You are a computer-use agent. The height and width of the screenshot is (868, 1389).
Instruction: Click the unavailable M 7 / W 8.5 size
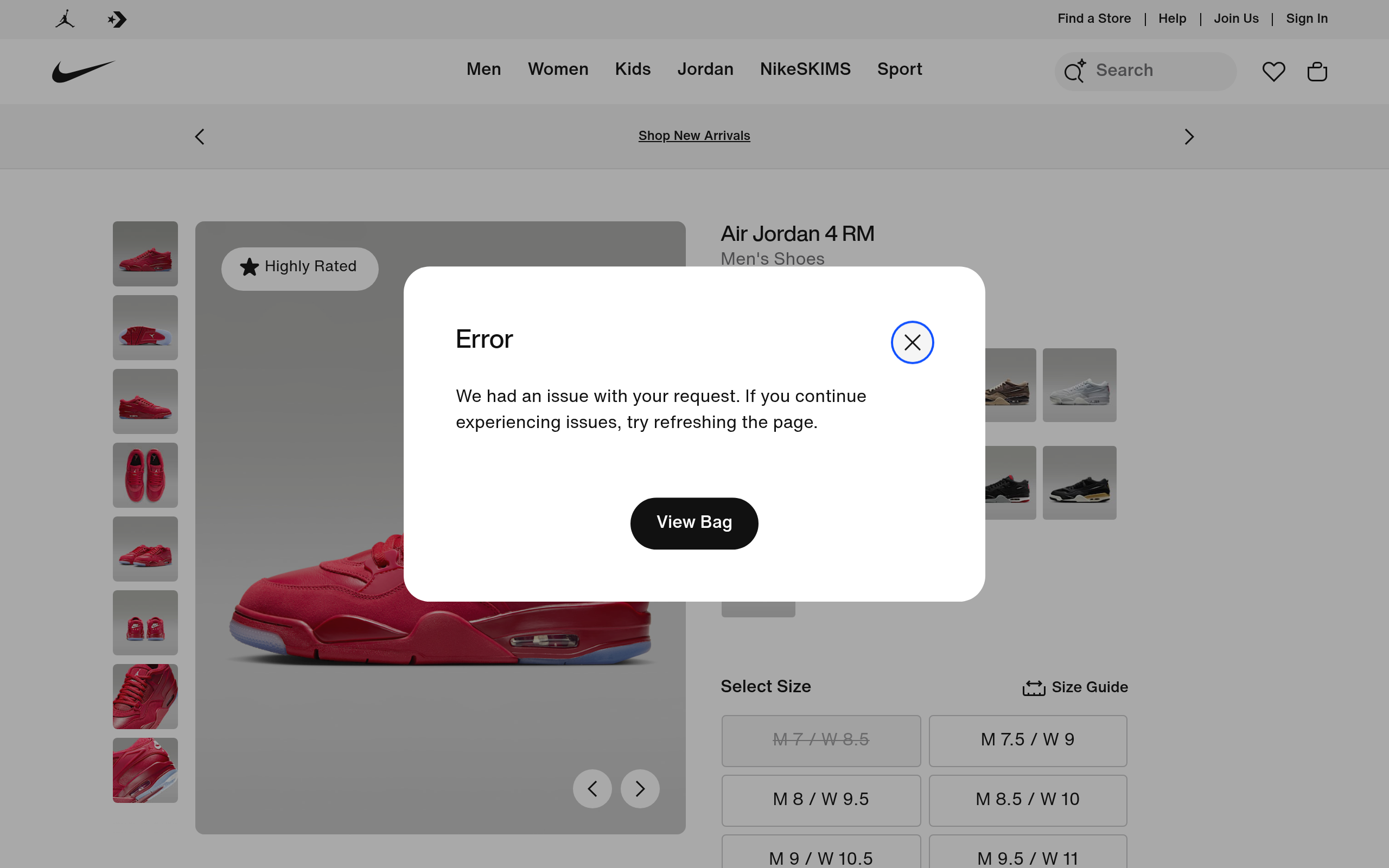pos(821,740)
